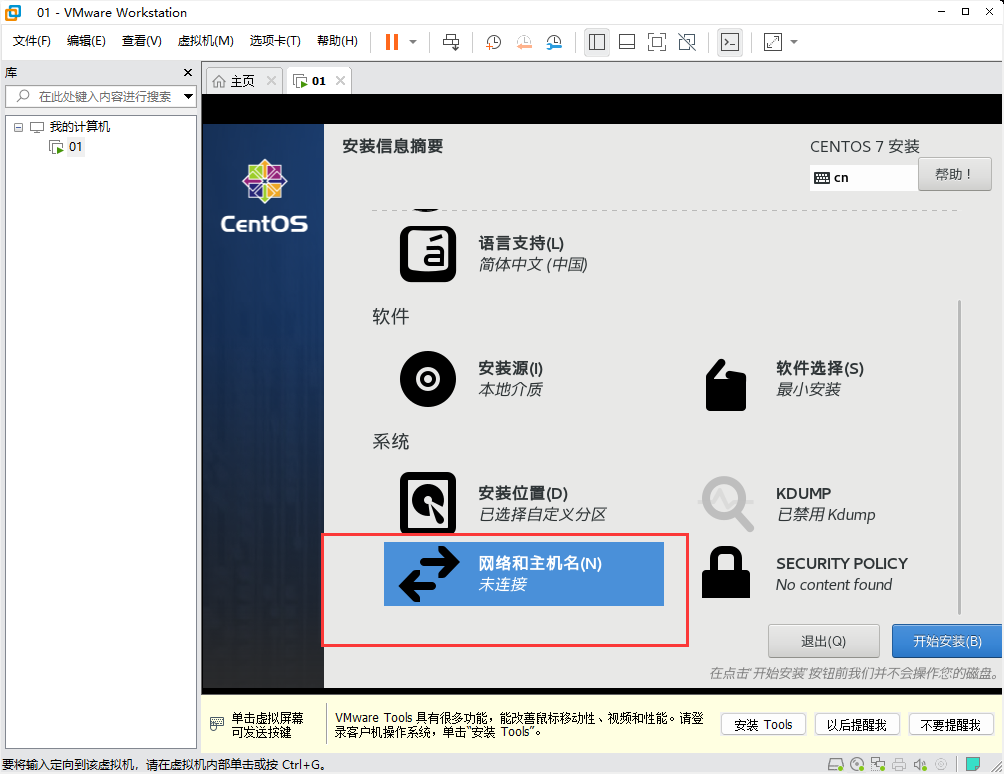Viewport: 1004px width, 774px height.
Task: Send Ctrl+Alt+Del to the virtual machine
Action: [451, 42]
